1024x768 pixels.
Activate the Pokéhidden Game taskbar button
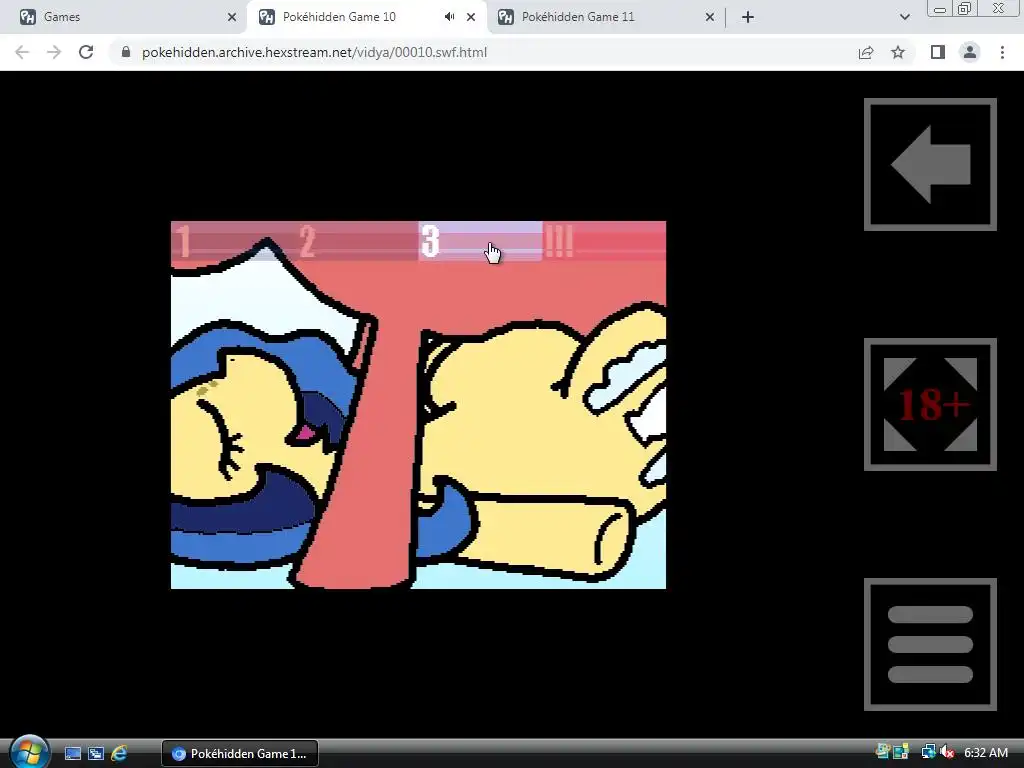[240, 754]
